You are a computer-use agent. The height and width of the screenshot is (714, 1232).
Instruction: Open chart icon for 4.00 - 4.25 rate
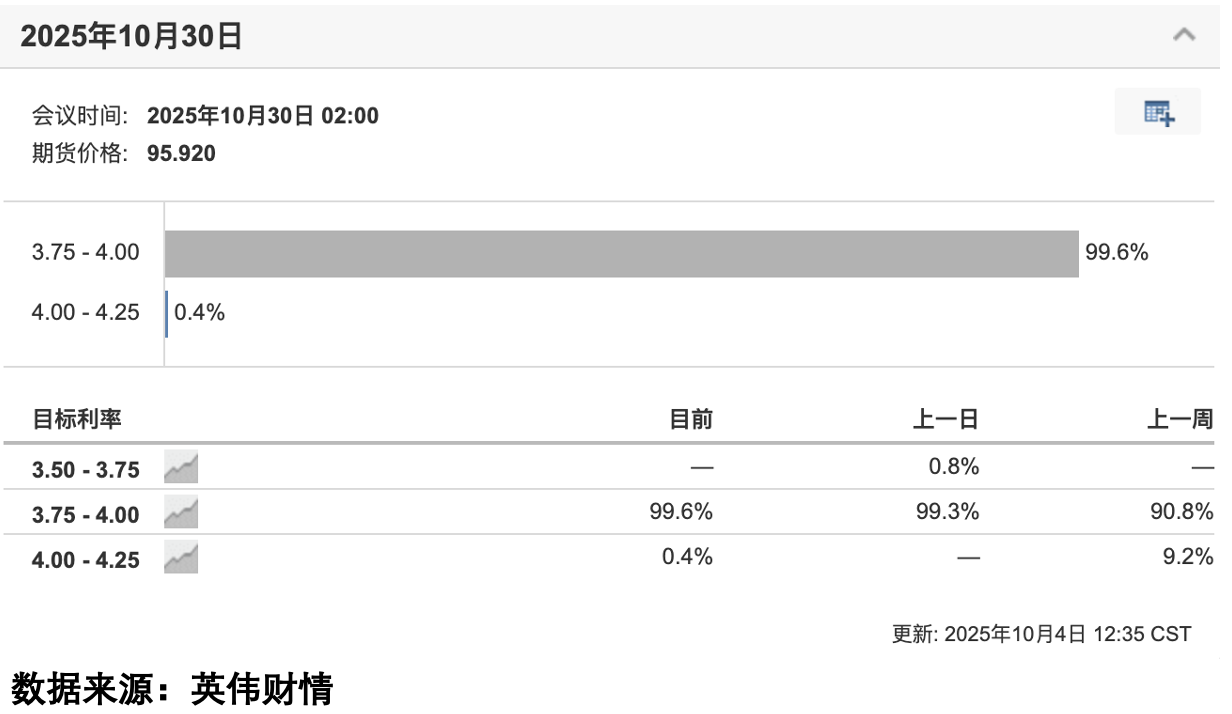pyautogui.click(x=181, y=557)
